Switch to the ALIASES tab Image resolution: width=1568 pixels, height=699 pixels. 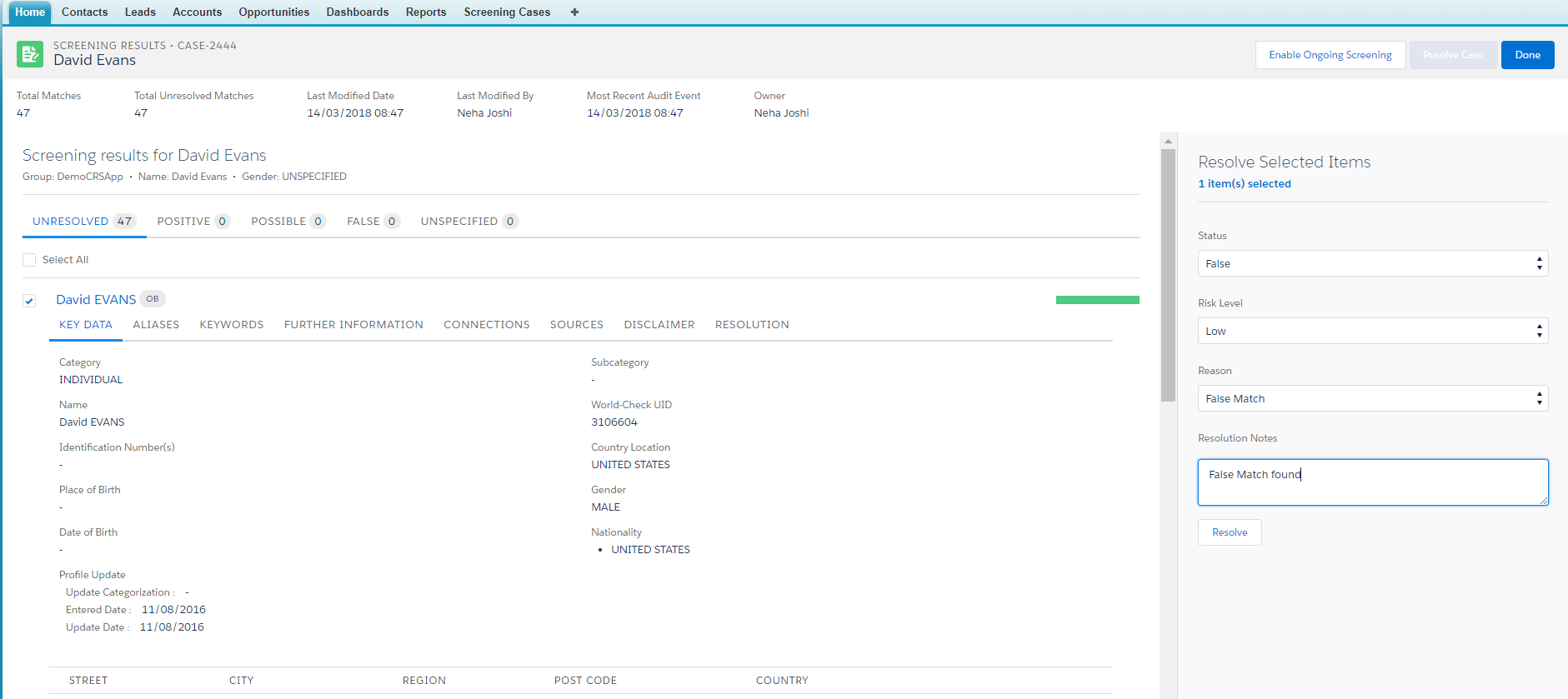(x=156, y=325)
